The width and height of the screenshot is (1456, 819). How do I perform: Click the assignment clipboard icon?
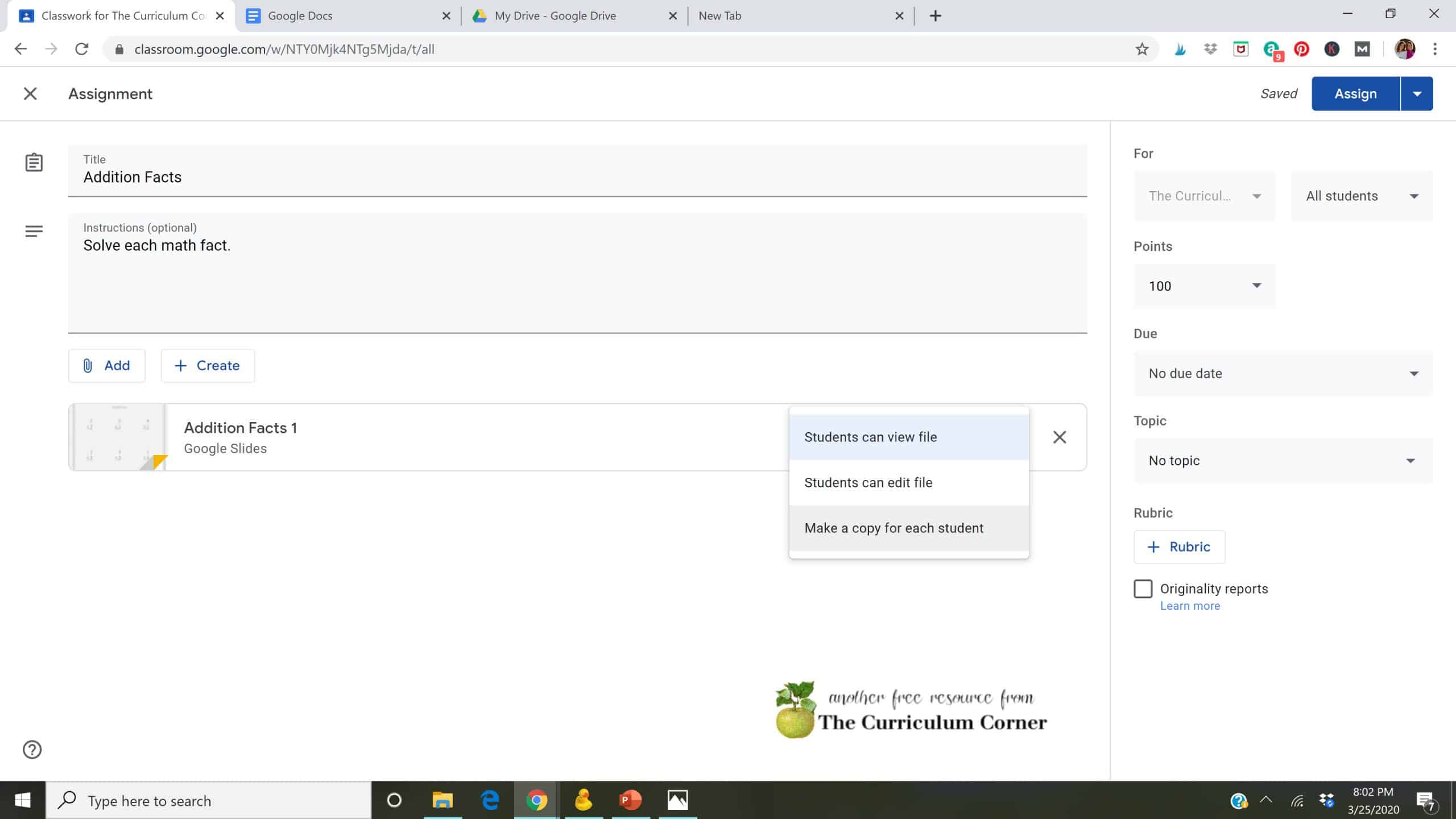pyautogui.click(x=35, y=162)
